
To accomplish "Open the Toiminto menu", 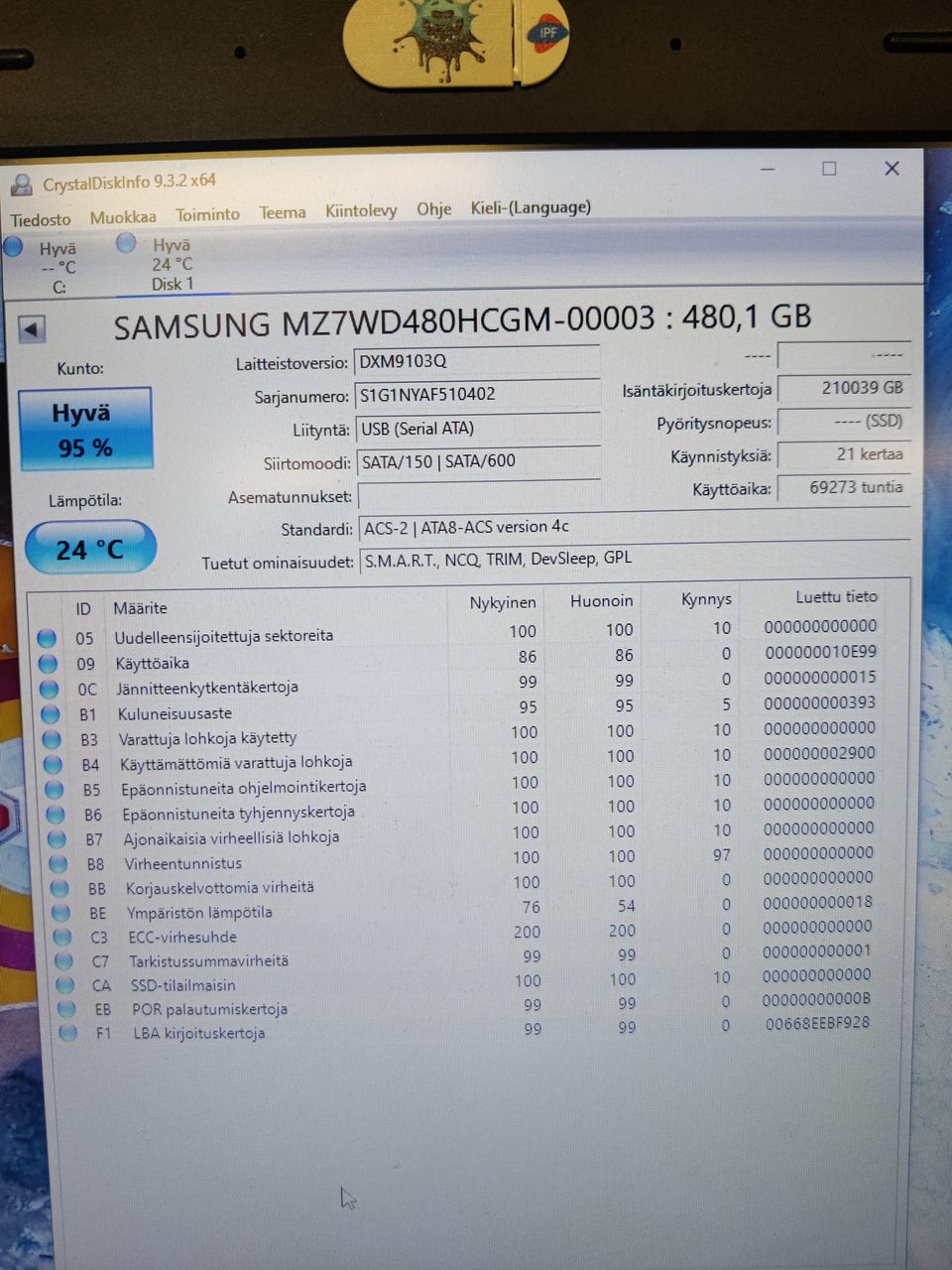I will pos(207,214).
